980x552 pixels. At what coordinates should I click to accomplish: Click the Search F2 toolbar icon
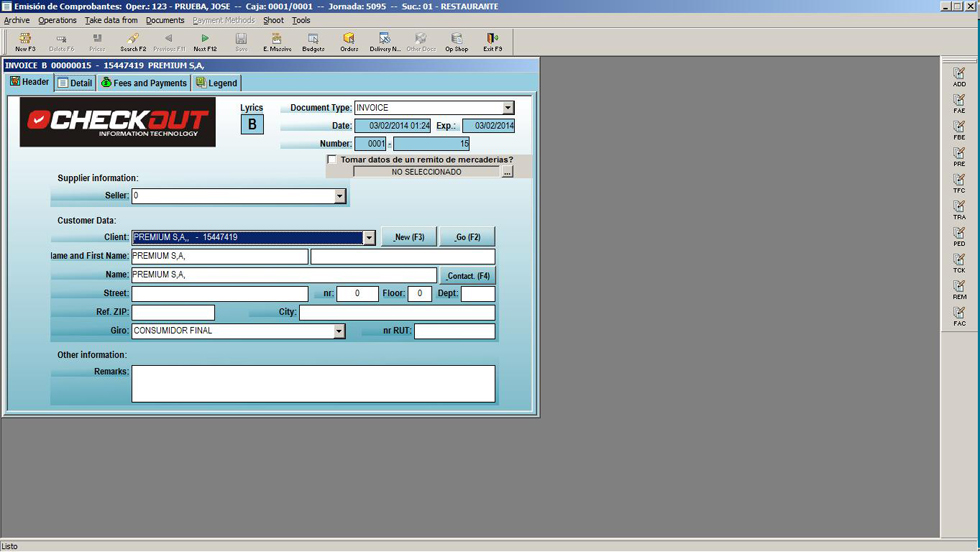133,41
